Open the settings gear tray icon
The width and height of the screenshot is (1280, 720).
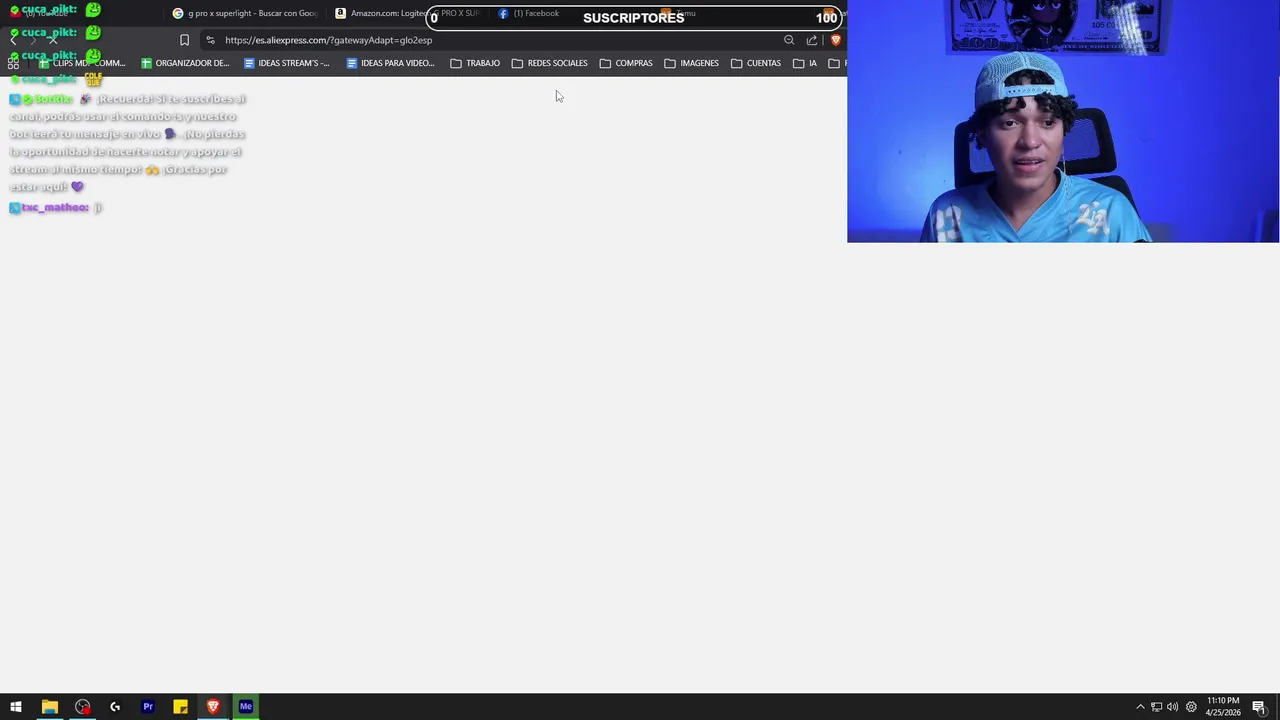(x=1191, y=707)
